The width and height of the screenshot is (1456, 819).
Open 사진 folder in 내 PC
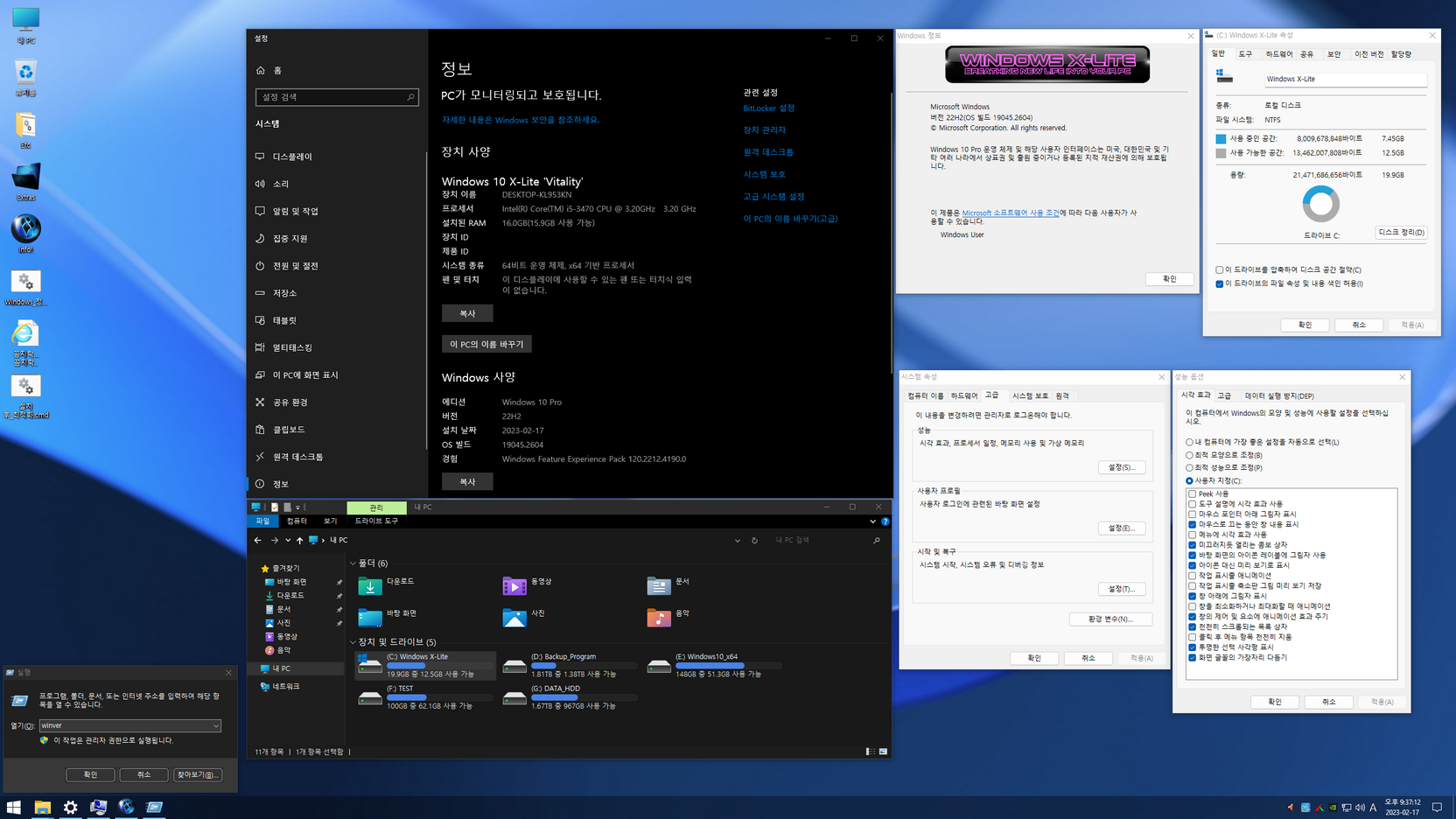click(525, 617)
